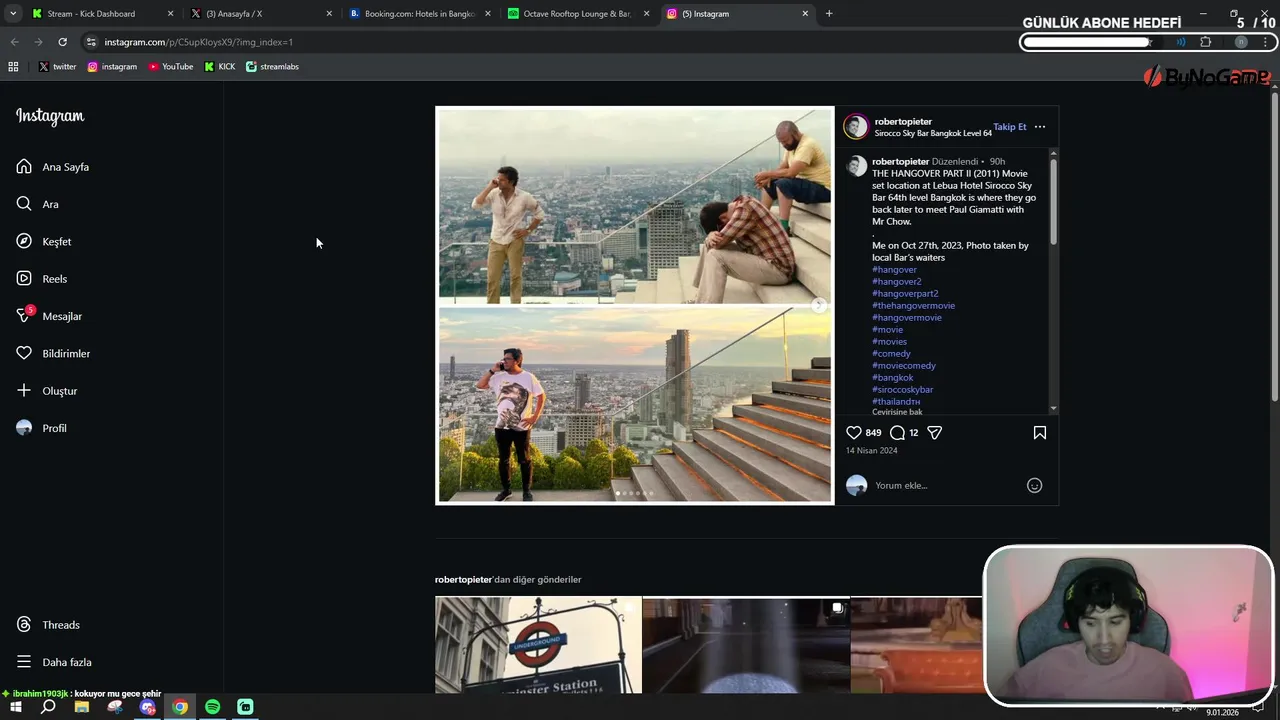Open Windows Start menu
Image resolution: width=1280 pixels, height=720 pixels.
click(15, 707)
